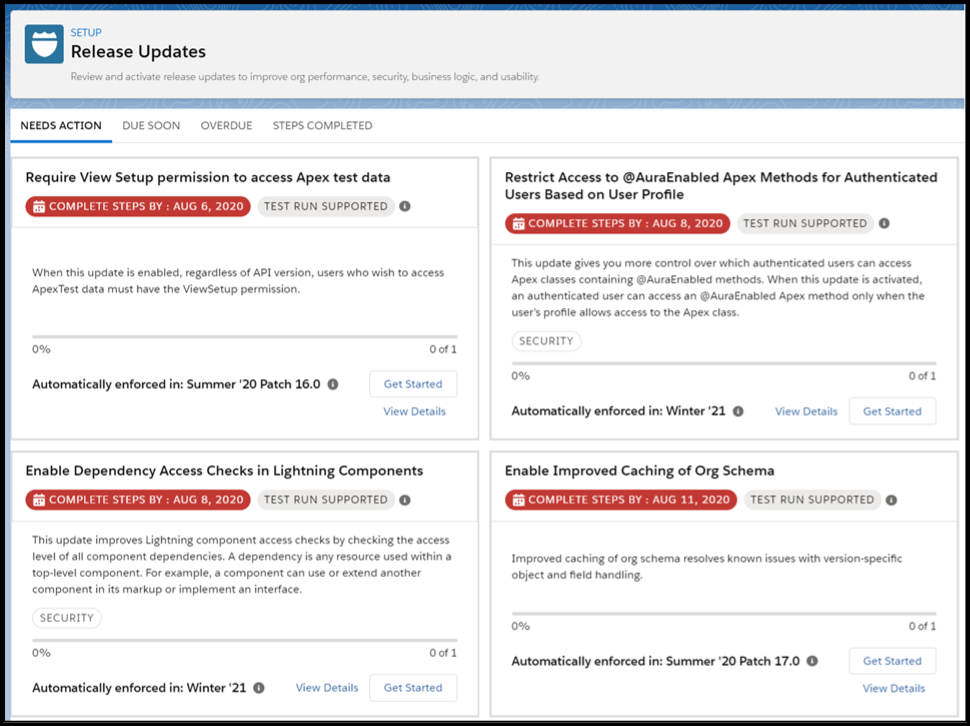This screenshot has height=726, width=970.
Task: Get Started on AuraEnabled Apex Methods update
Action: click(892, 411)
